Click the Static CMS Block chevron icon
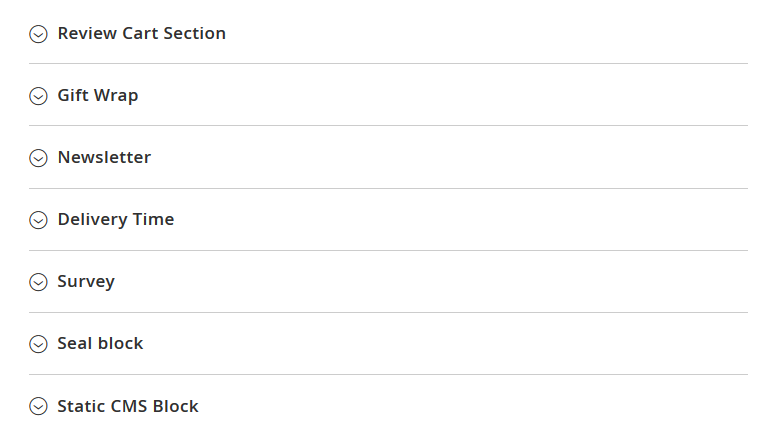Screen dimensions: 774x436 coord(38,406)
